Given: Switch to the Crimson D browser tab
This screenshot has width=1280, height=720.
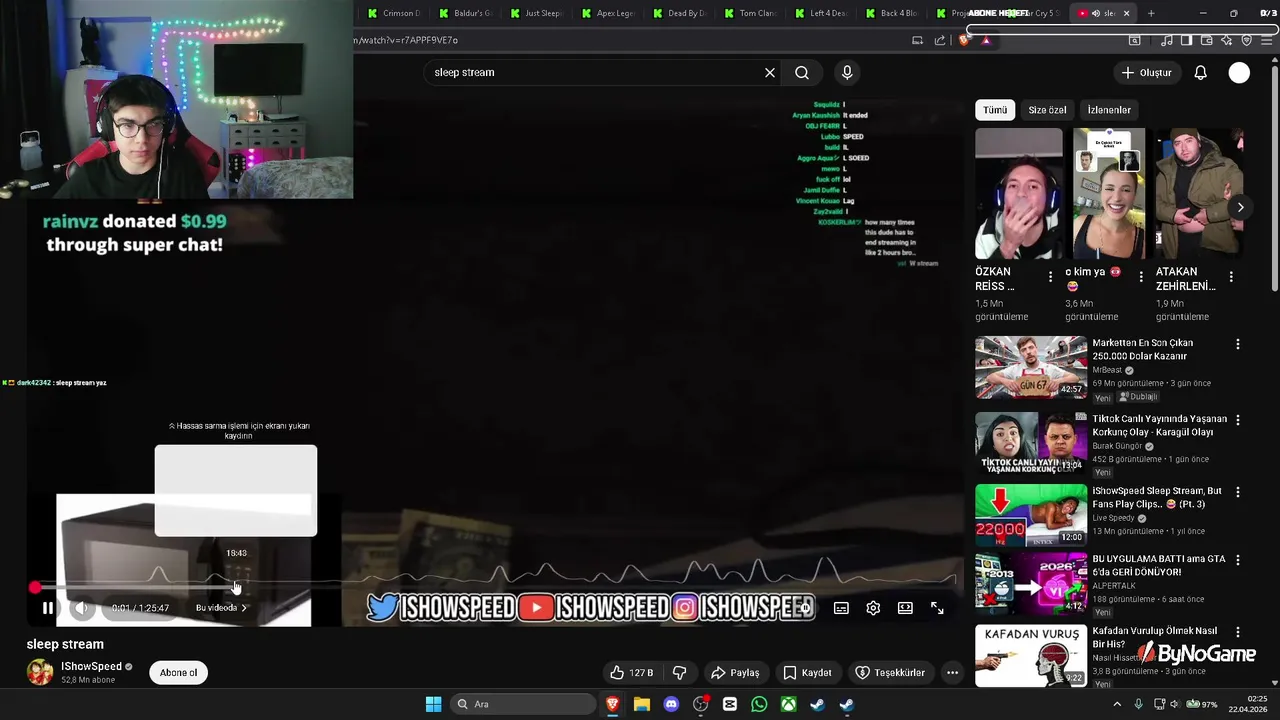Looking at the screenshot, I should coord(394,13).
